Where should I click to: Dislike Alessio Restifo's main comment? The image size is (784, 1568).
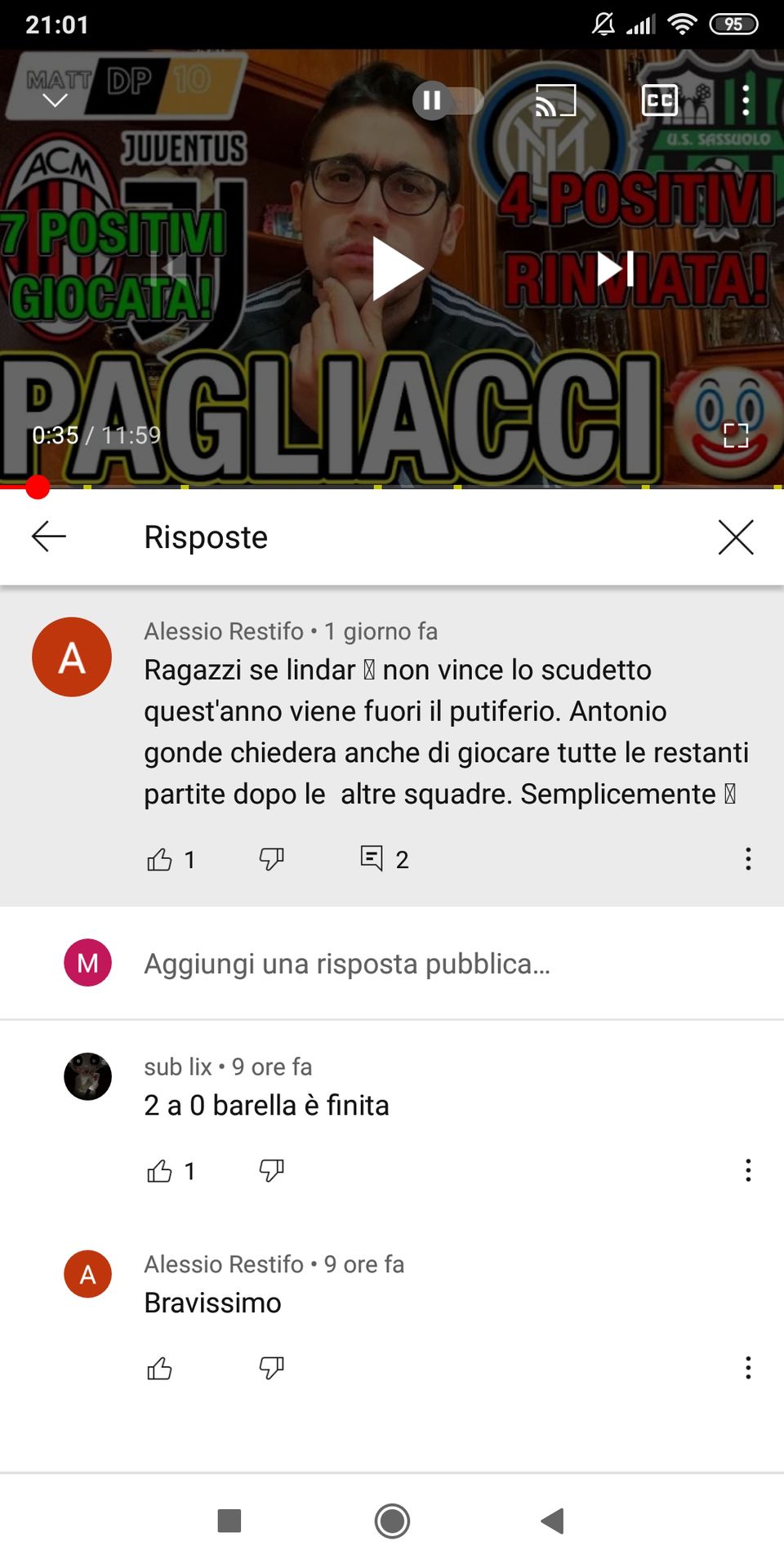(x=271, y=859)
